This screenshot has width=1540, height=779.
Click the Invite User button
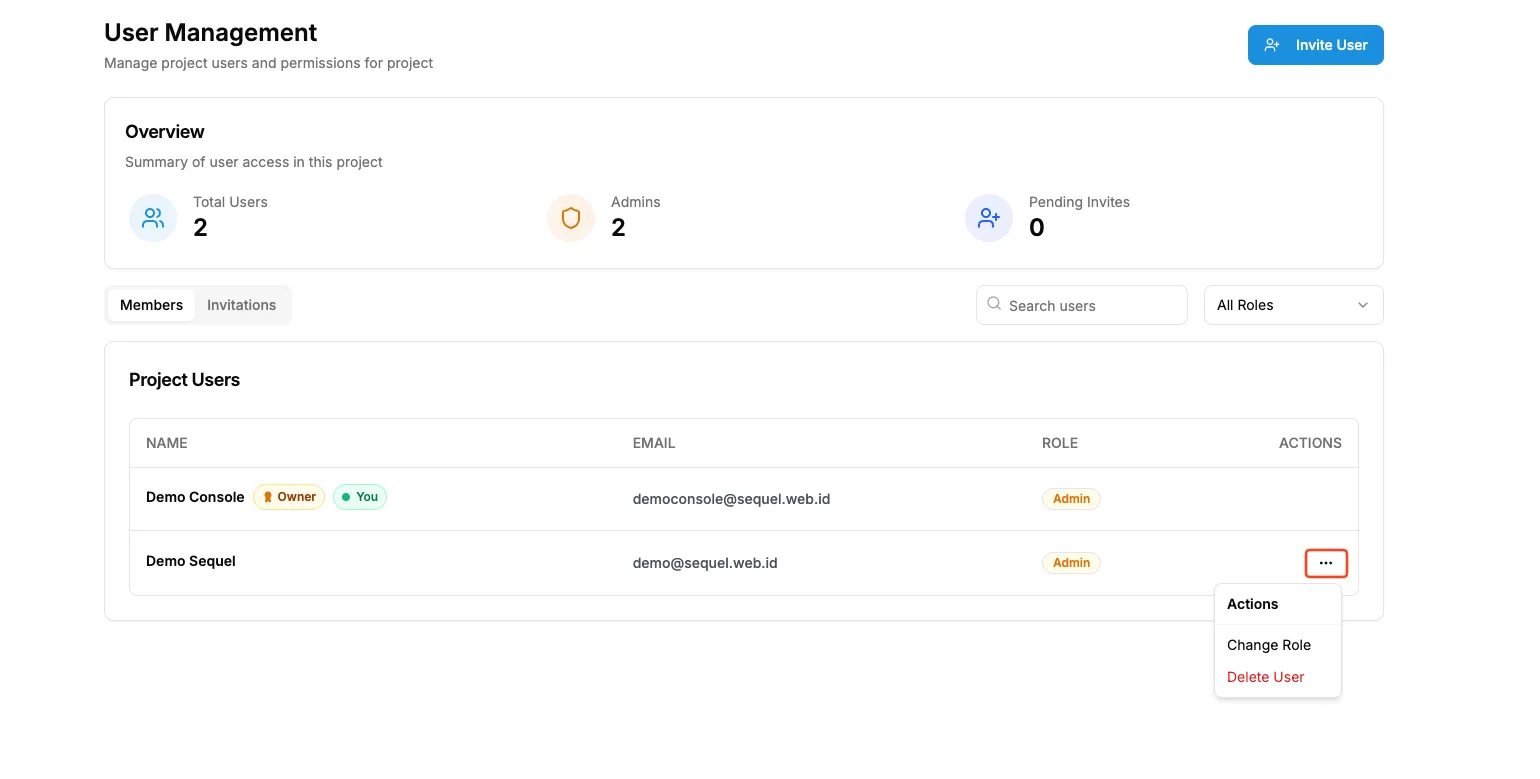1315,45
